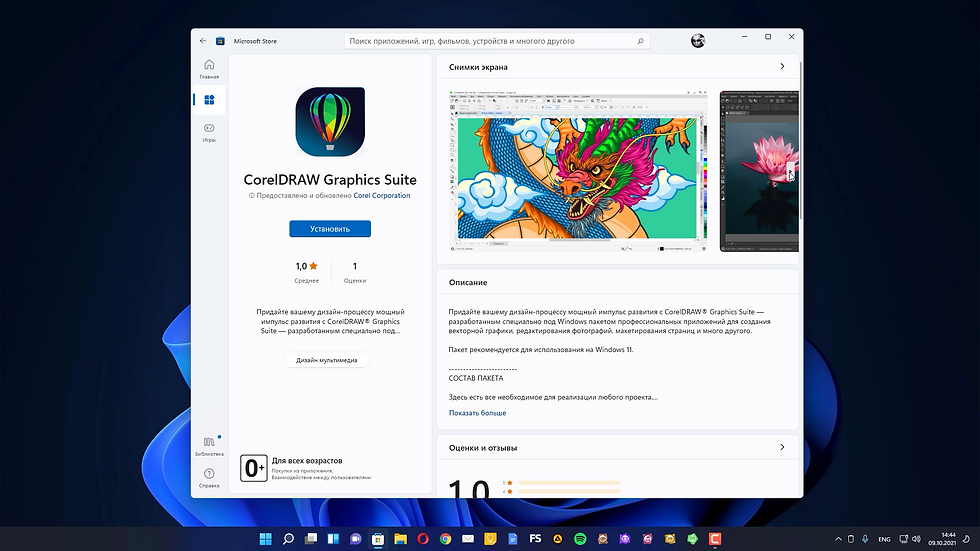Open the apps section icon in the sidebar
Viewport: 980px width, 551px height.
(x=209, y=100)
